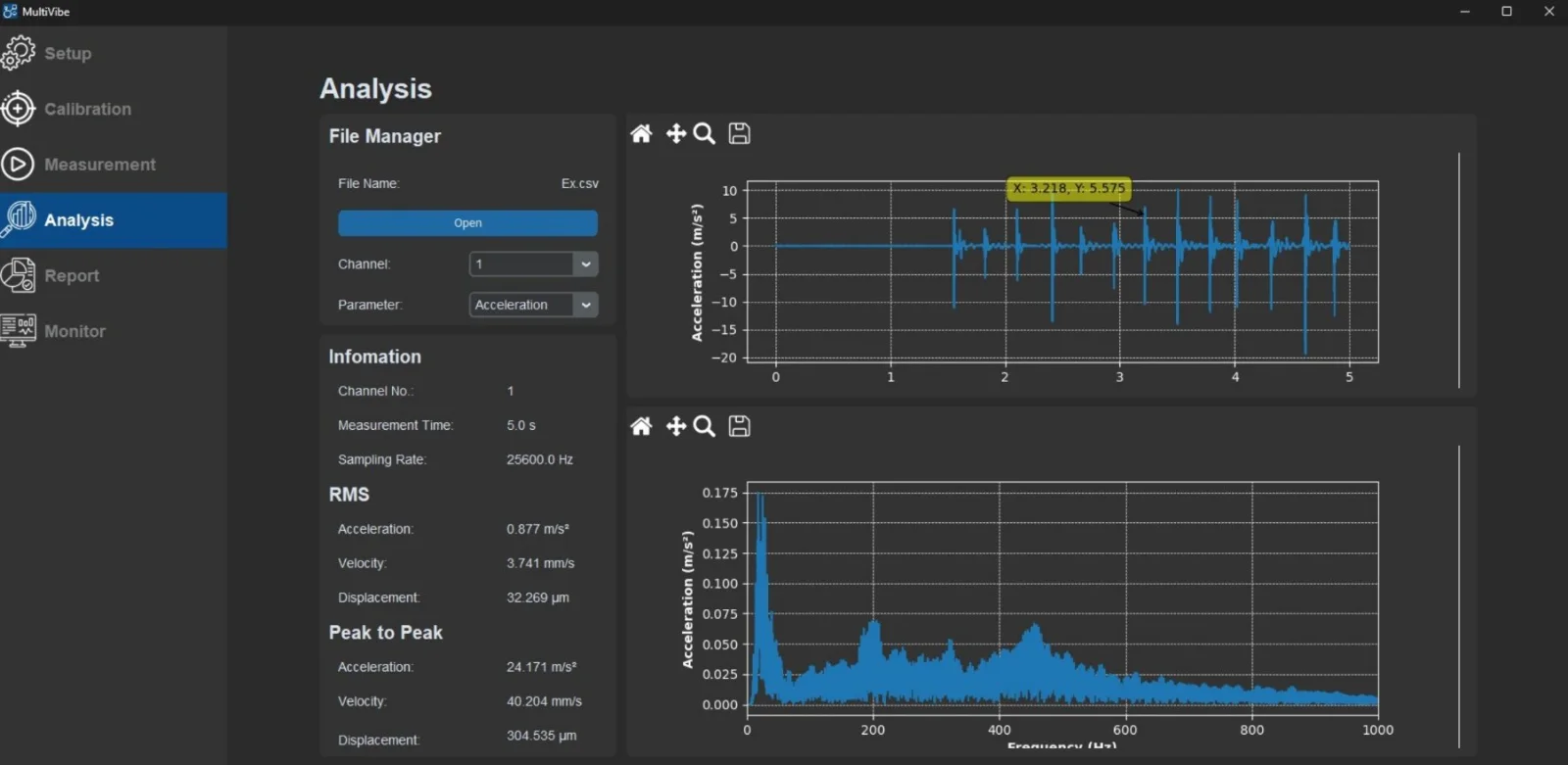This screenshot has height=765, width=1568.
Task: Click peak-to-peak velocity 40.204 mm/s
Action: [544, 701]
